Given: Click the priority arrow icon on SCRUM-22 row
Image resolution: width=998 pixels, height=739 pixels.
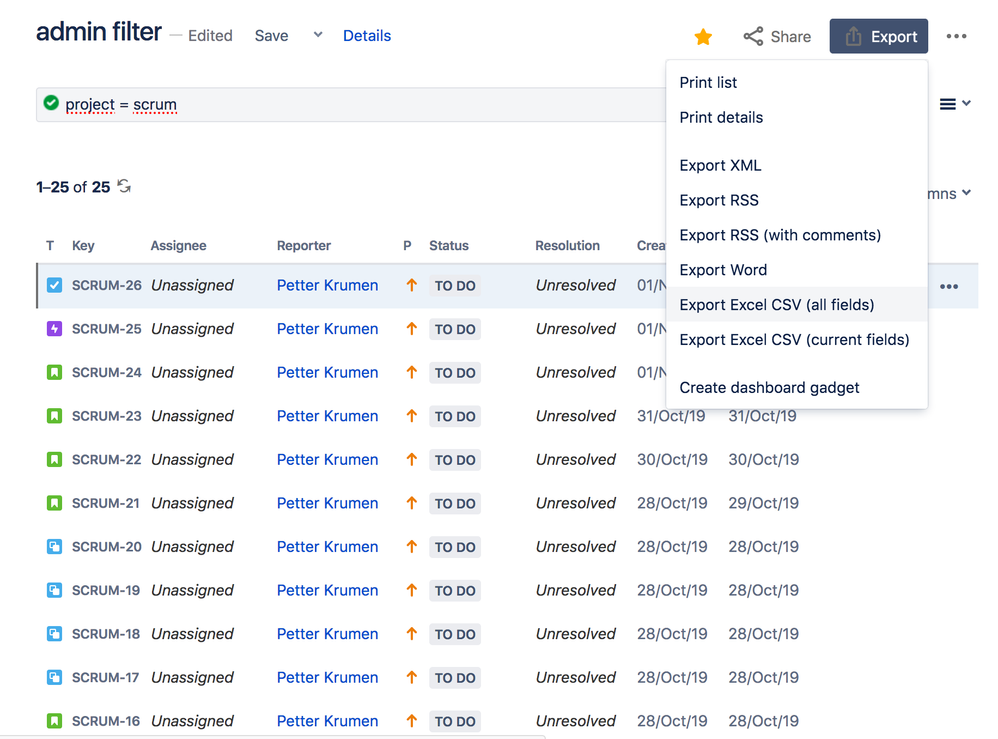Looking at the screenshot, I should [410, 459].
